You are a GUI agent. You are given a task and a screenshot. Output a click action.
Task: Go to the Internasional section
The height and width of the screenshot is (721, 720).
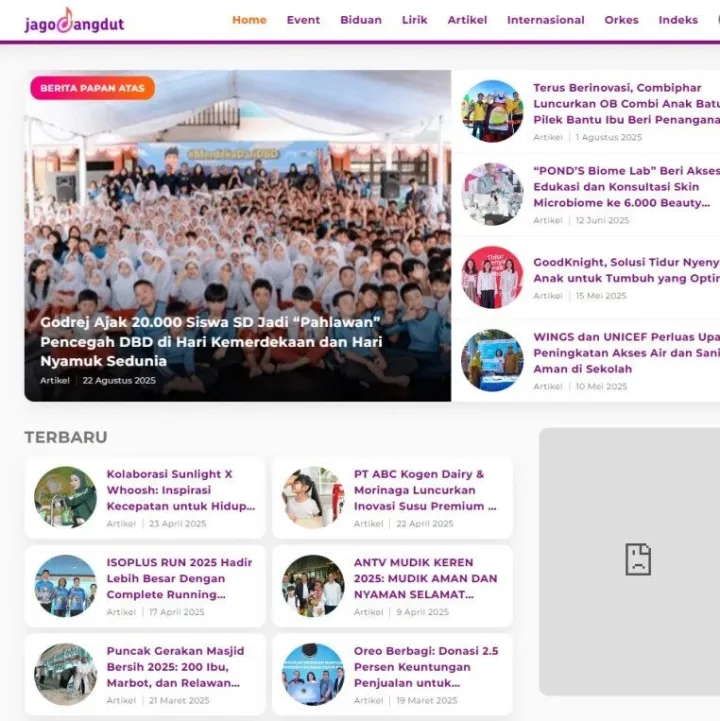tap(546, 20)
